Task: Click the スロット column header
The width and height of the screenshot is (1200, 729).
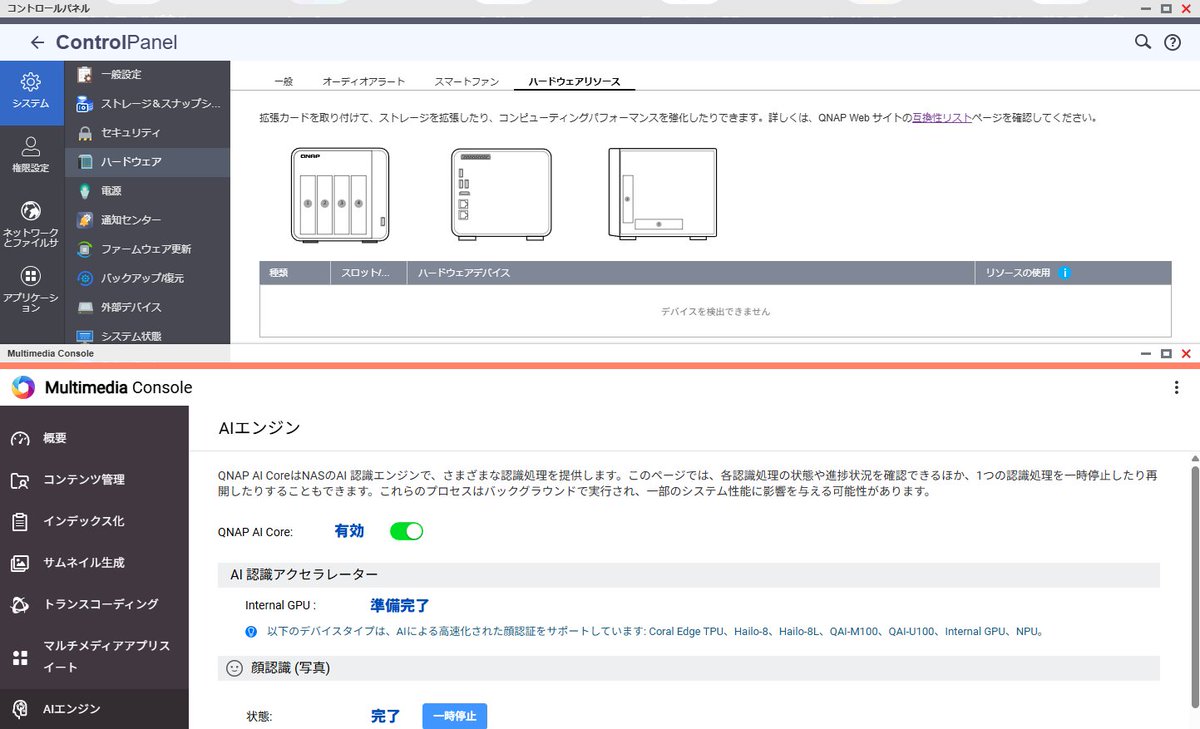Action: [x=368, y=273]
